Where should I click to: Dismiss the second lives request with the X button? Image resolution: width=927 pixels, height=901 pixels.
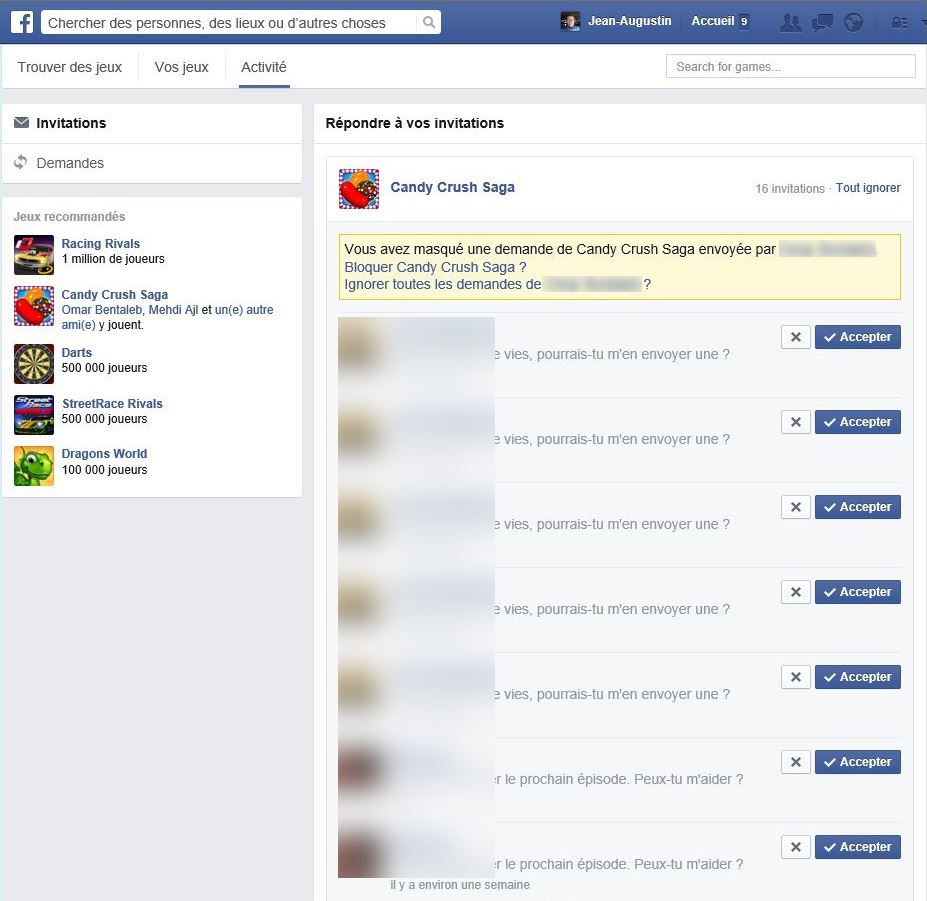point(796,422)
